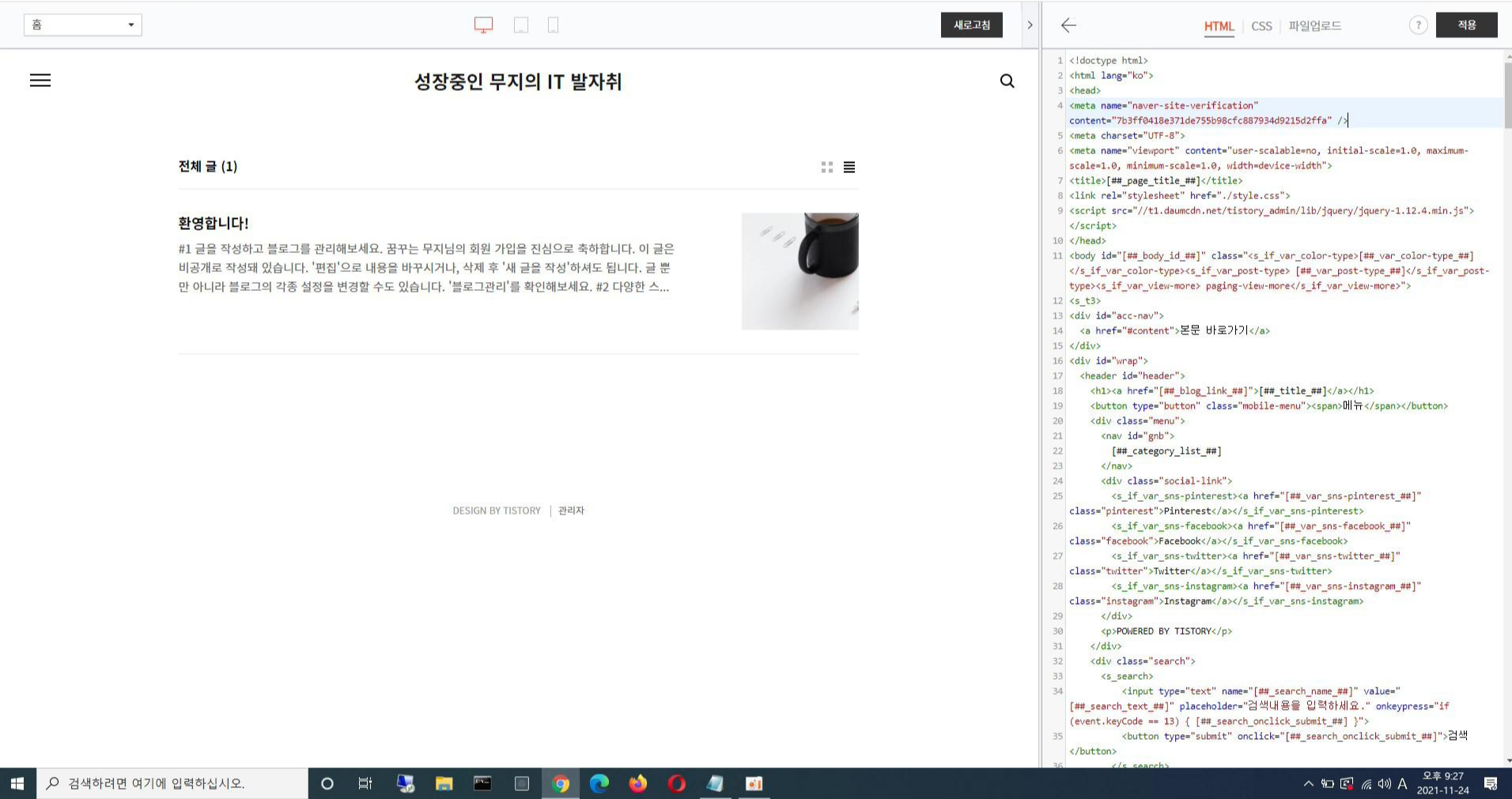1512x799 pixels.
Task: Open the help question mark icon
Action: pos(1418,25)
